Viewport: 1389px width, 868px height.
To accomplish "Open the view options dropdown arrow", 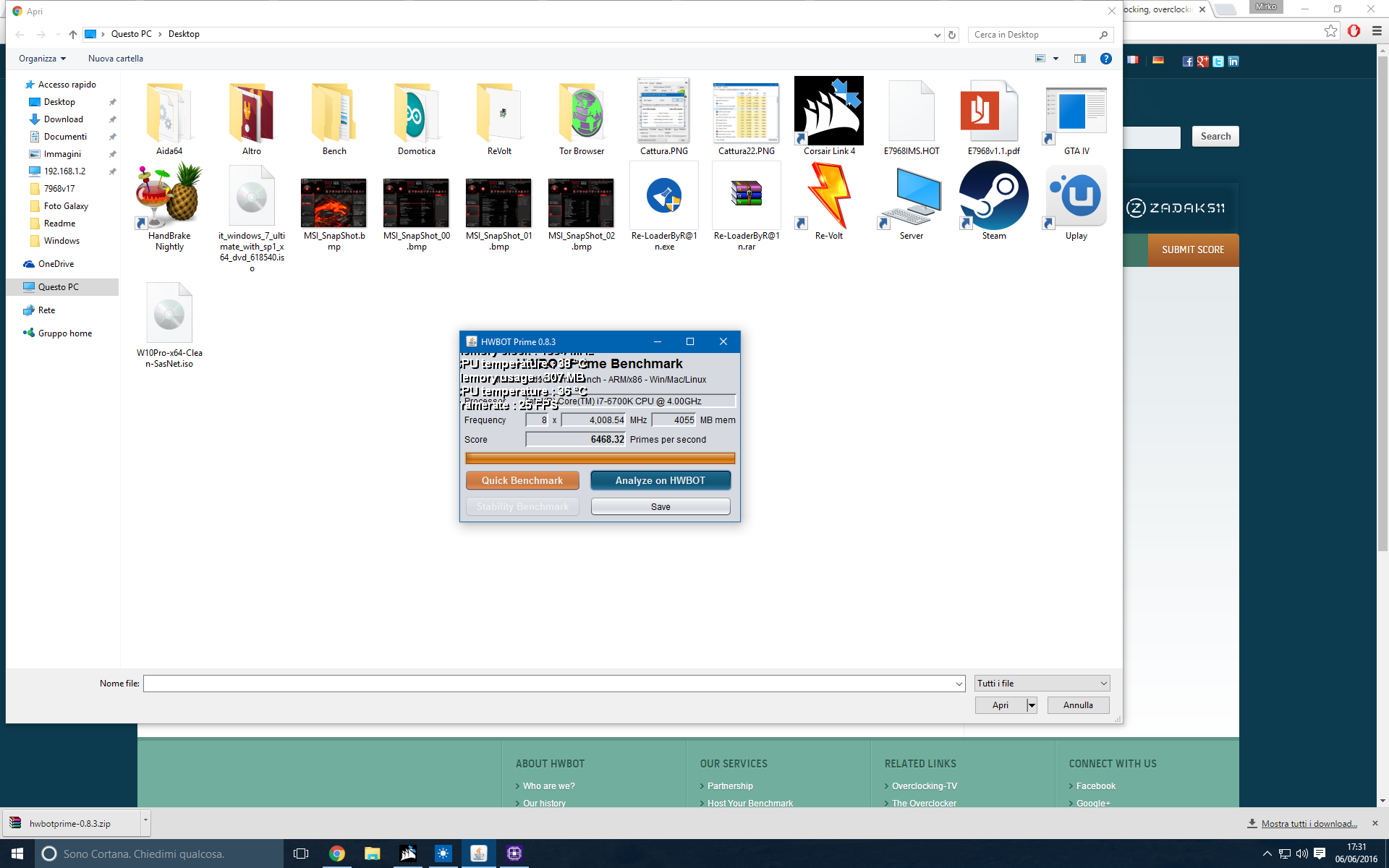I will click(x=1055, y=59).
